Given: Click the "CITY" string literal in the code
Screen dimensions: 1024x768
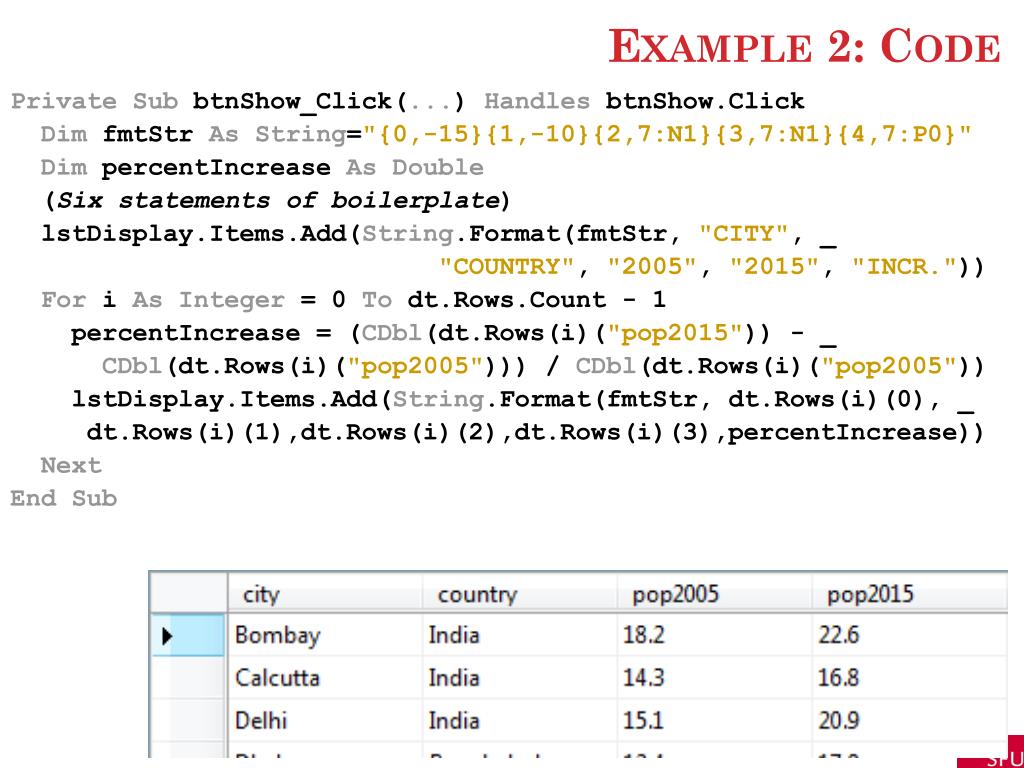Looking at the screenshot, I should (x=744, y=234).
